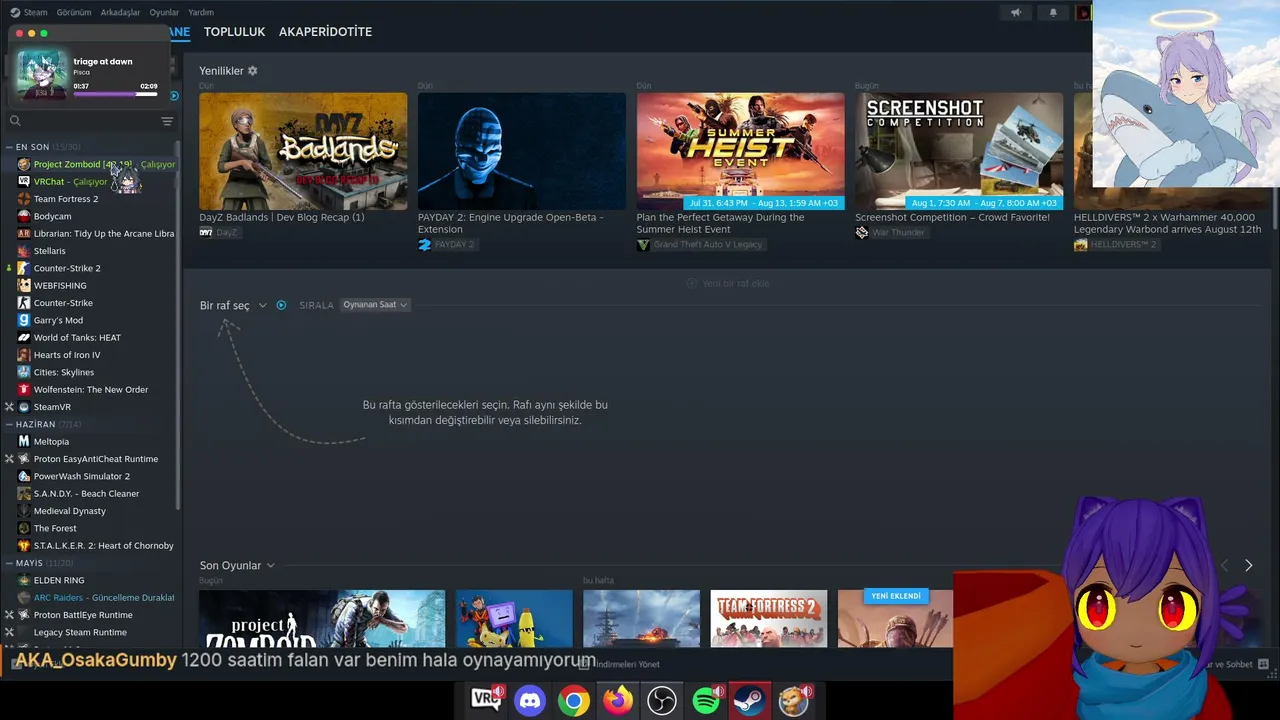Click the War Thunder game tag link

click(x=890, y=233)
